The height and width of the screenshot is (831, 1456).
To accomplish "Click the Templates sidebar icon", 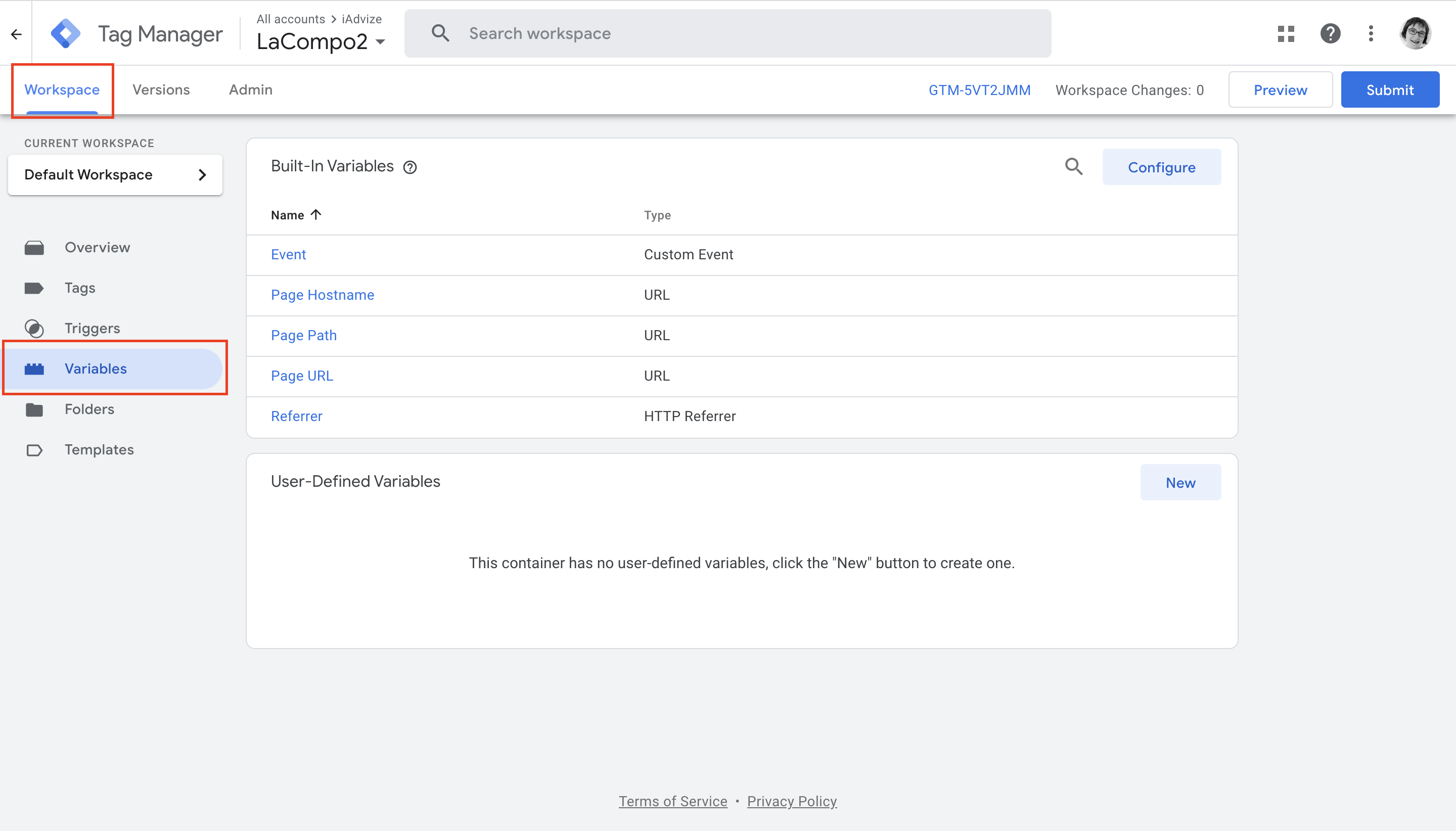I will (34, 450).
